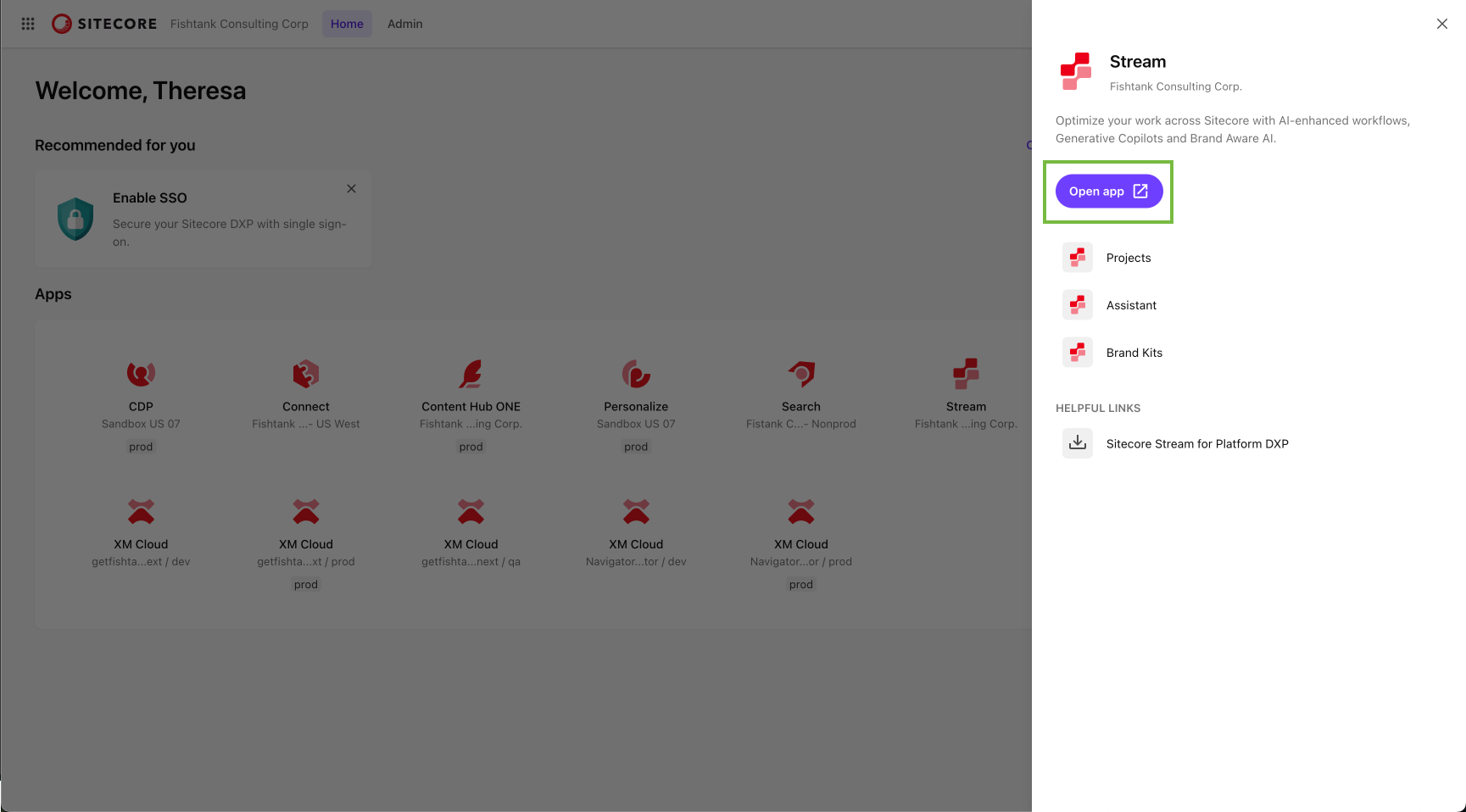This screenshot has width=1466, height=812.
Task: Click the Fishtank Consulting Corp organization name
Action: click(239, 24)
